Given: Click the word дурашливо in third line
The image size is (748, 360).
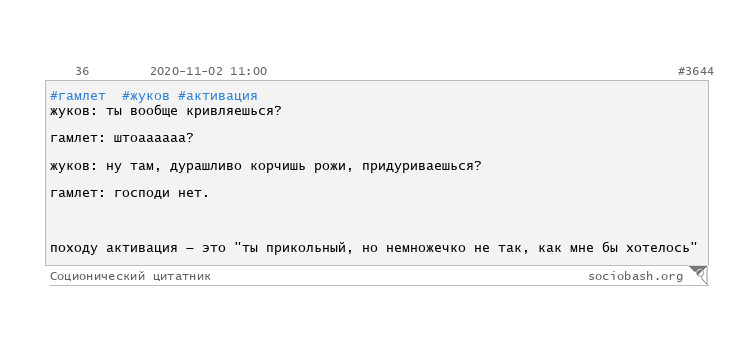Looking at the screenshot, I should click(206, 167).
